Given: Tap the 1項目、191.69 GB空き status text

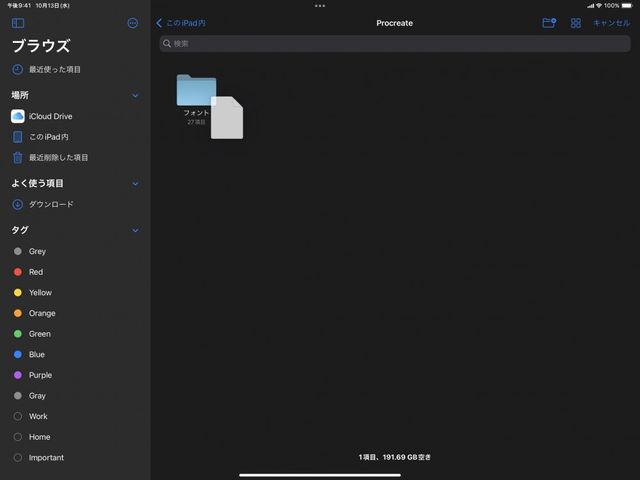Looking at the screenshot, I should tap(394, 457).
